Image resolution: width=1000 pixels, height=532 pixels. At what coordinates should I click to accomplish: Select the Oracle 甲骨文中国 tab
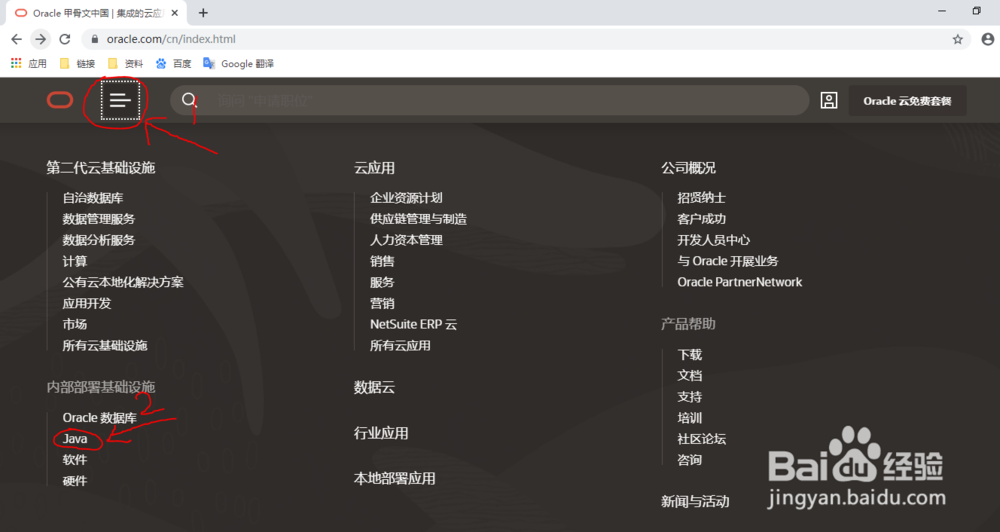(96, 13)
